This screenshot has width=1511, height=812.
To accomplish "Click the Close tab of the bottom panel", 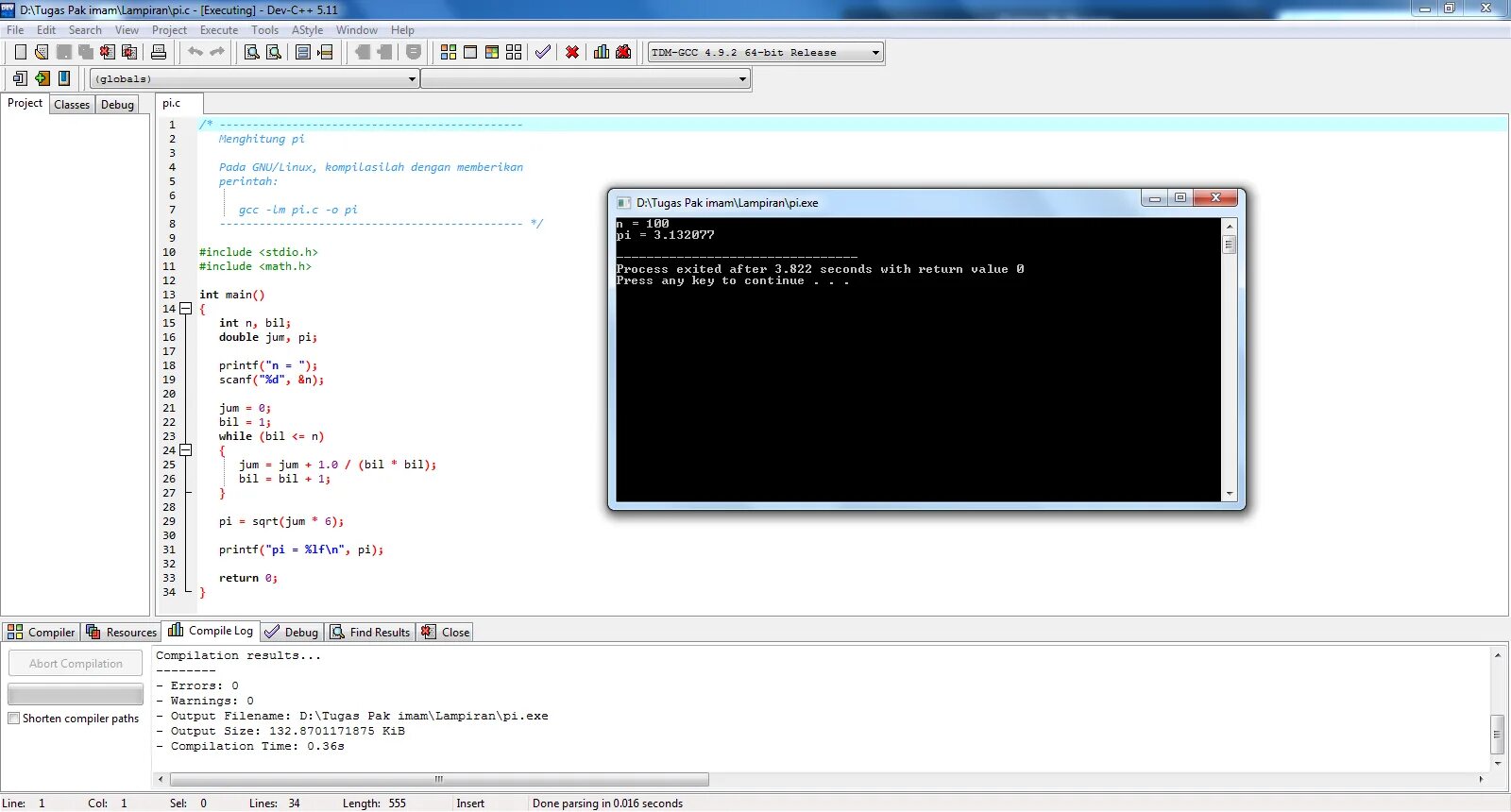I will [x=446, y=633].
